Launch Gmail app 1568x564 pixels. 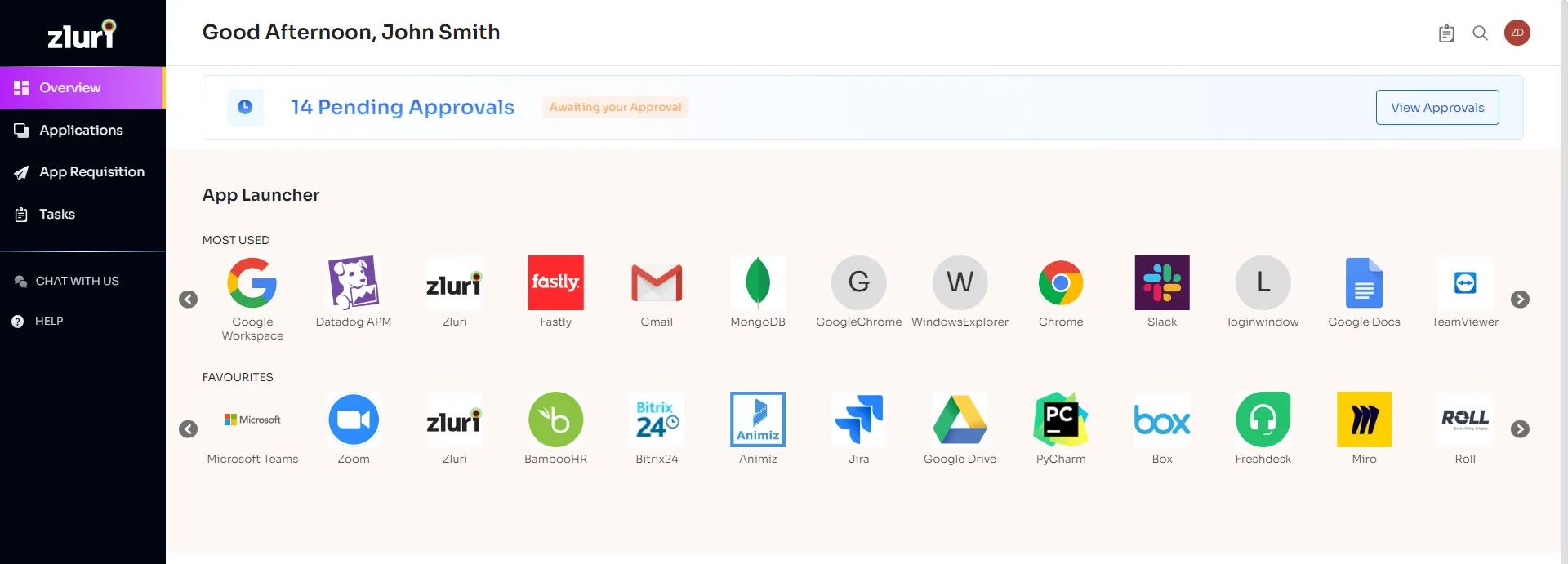tap(657, 283)
